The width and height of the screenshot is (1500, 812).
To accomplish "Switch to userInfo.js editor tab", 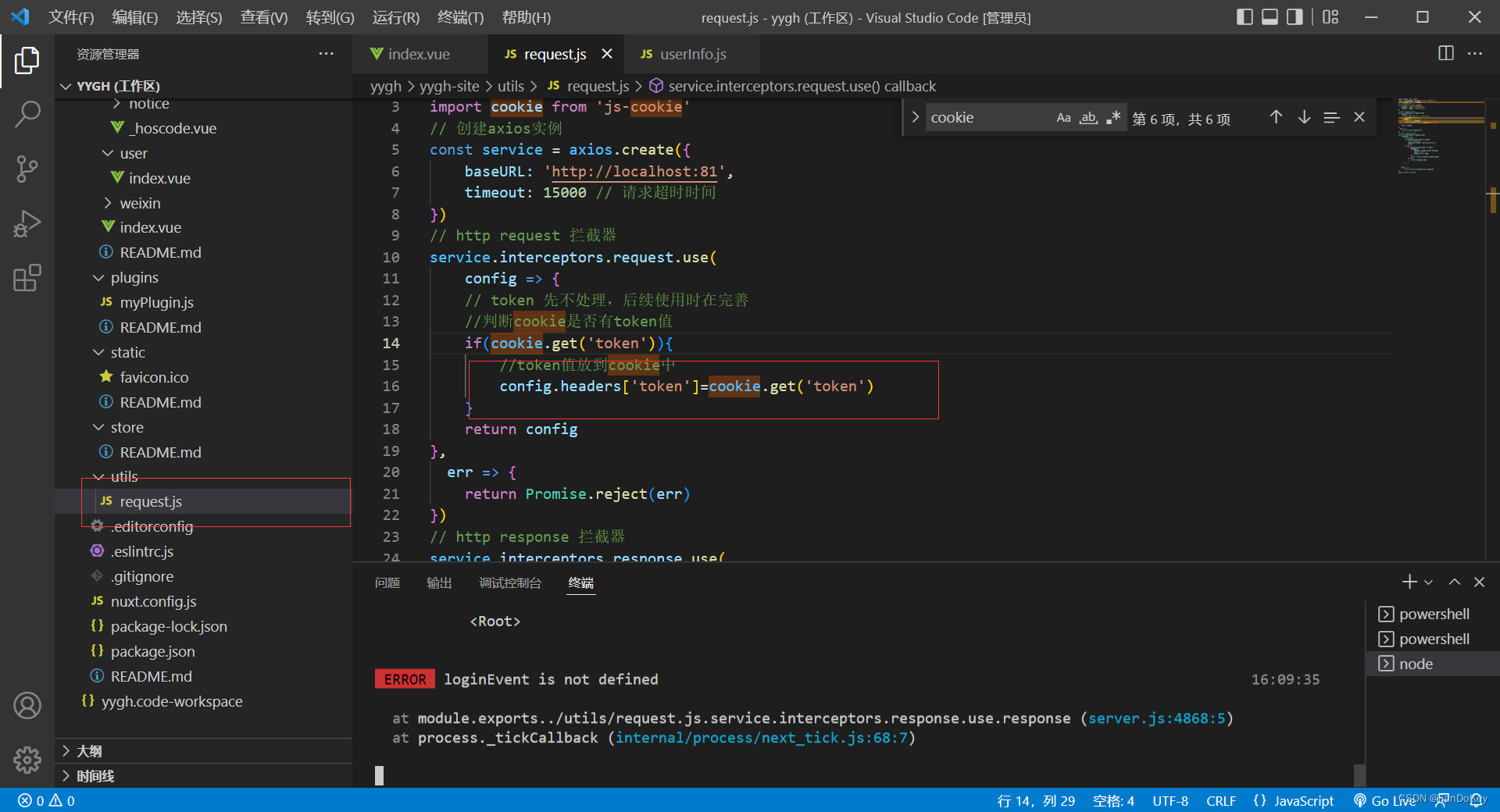I will point(693,54).
